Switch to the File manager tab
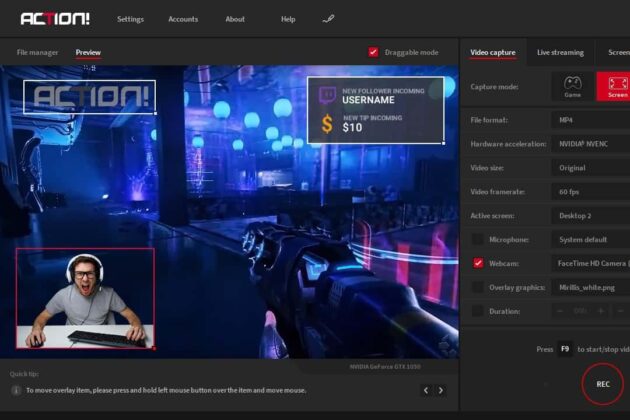The height and width of the screenshot is (420, 630). pyautogui.click(x=37, y=52)
